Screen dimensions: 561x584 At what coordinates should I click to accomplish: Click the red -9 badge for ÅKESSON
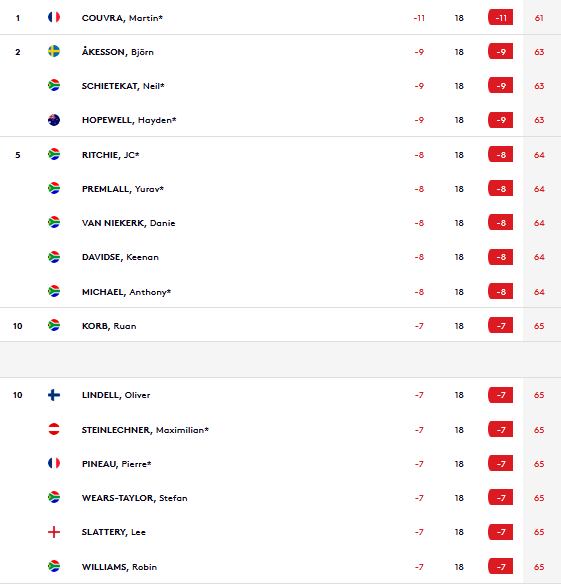pyautogui.click(x=500, y=51)
